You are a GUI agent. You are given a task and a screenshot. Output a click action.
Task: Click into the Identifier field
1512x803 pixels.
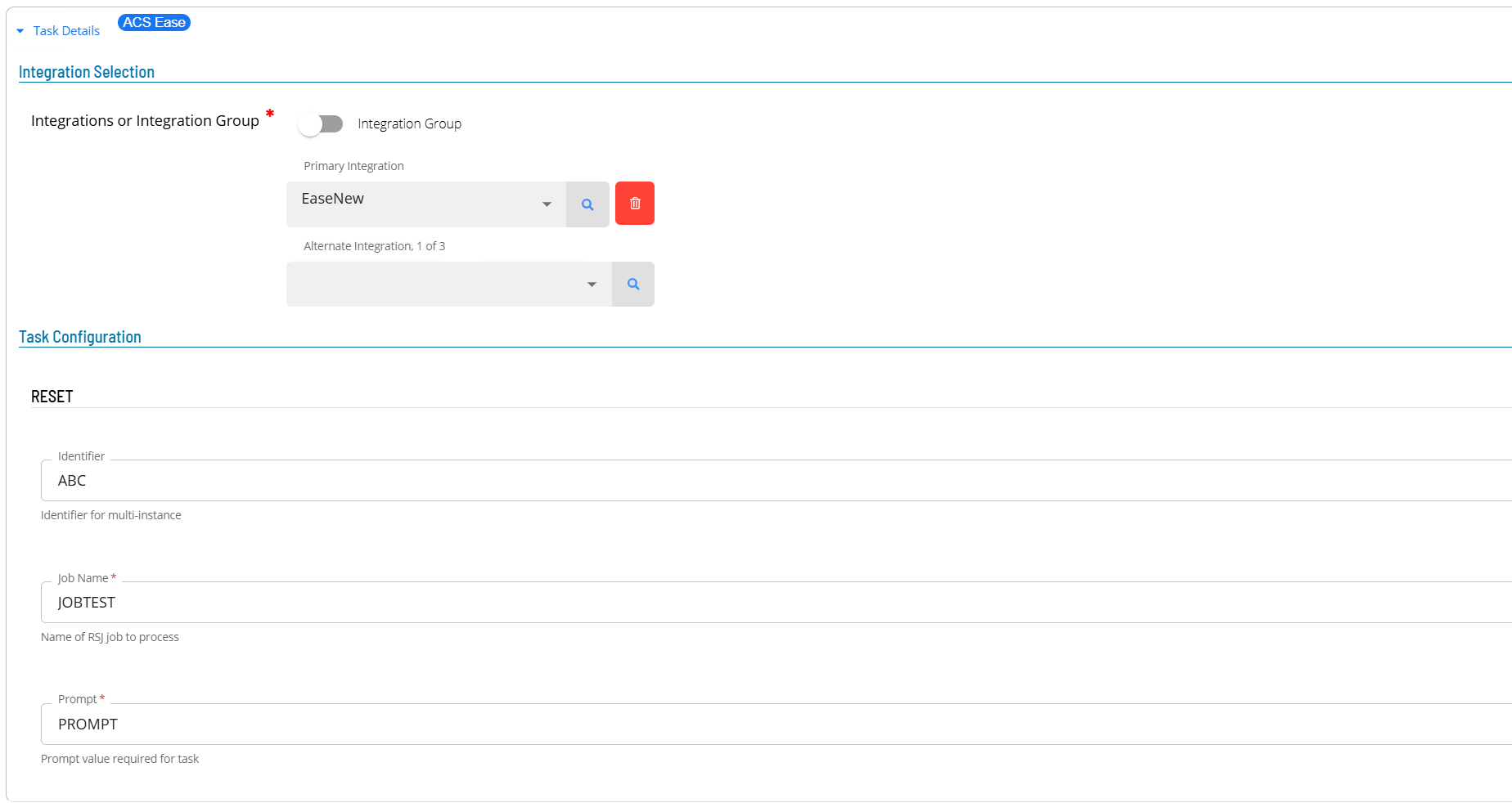776,481
